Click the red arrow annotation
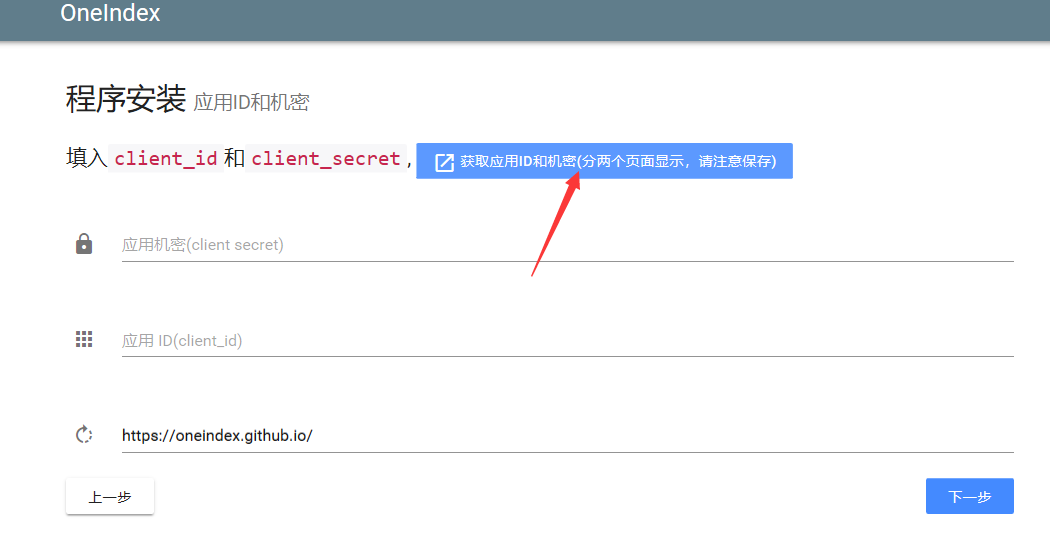Screen dimensions: 1050x556 coord(556,224)
